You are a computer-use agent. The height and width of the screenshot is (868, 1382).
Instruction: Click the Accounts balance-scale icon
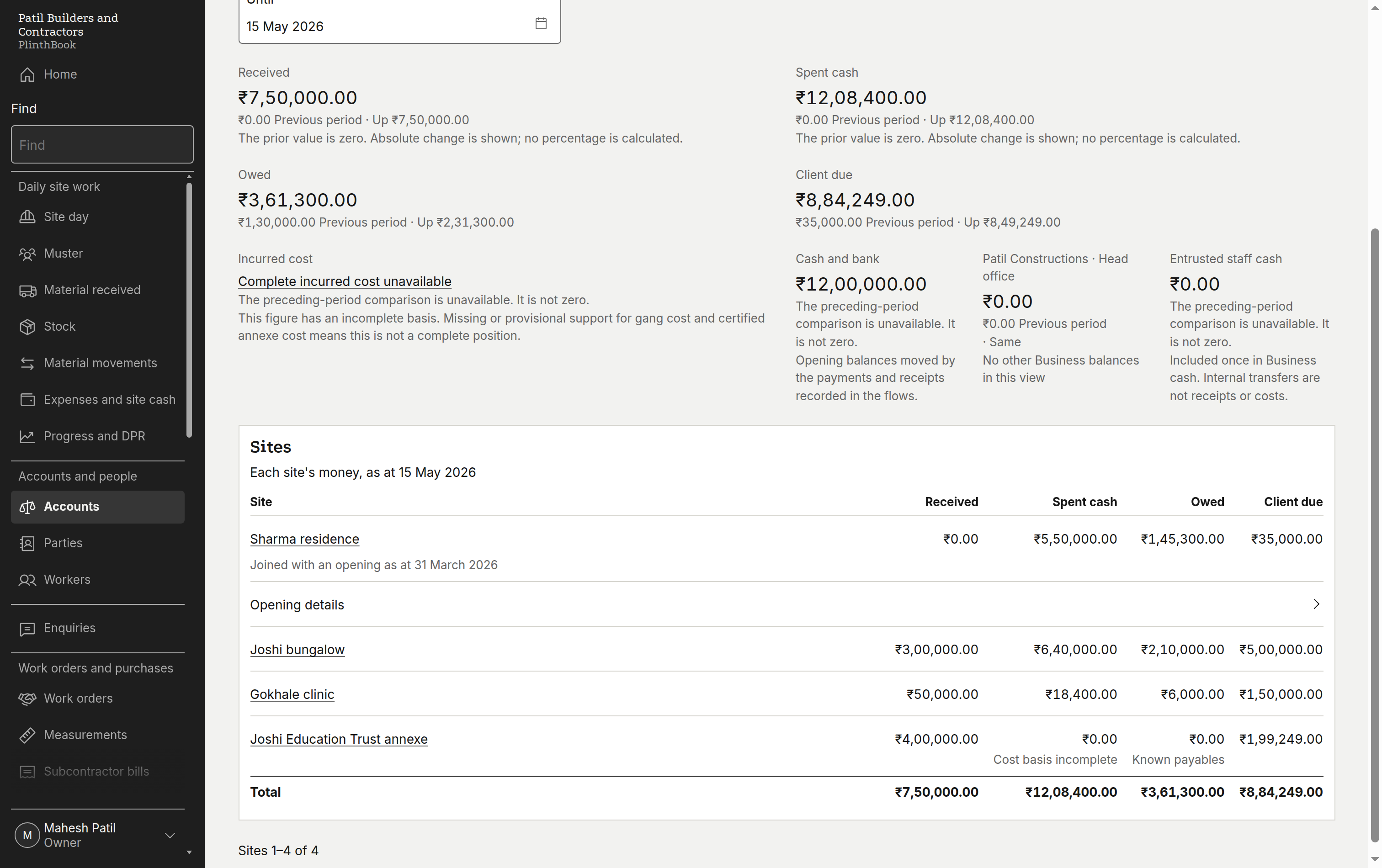pyautogui.click(x=27, y=507)
